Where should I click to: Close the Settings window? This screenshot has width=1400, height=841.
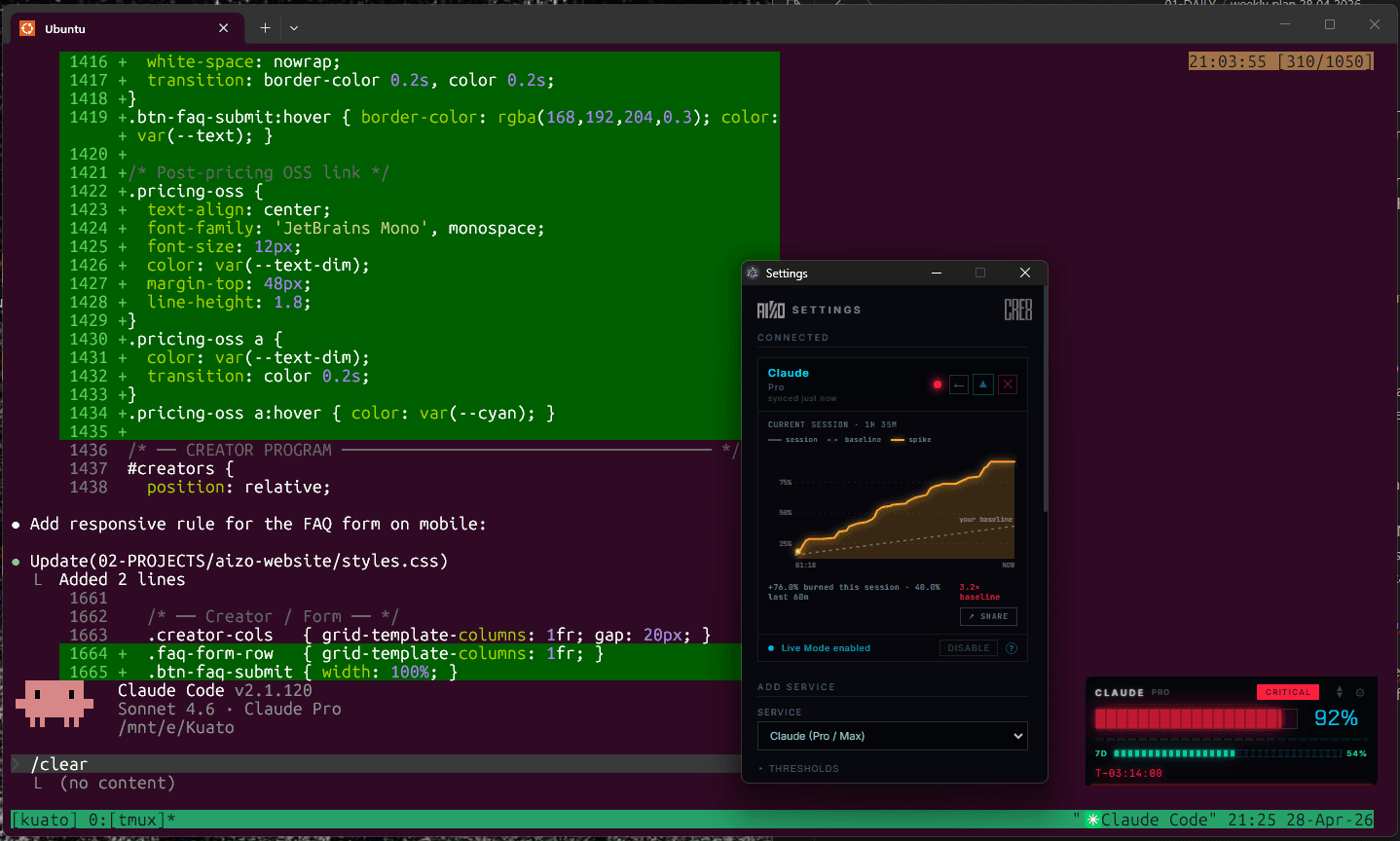[x=1024, y=274]
